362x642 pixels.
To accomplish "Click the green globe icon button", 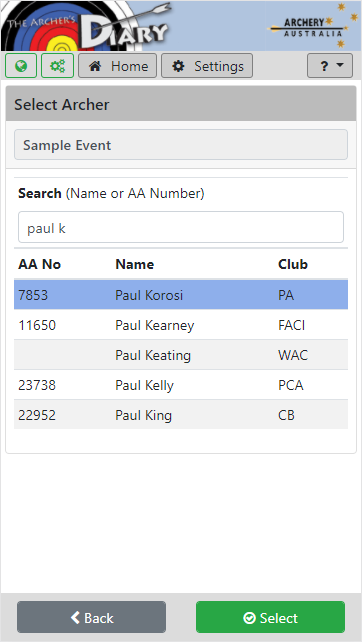I will point(21,66).
